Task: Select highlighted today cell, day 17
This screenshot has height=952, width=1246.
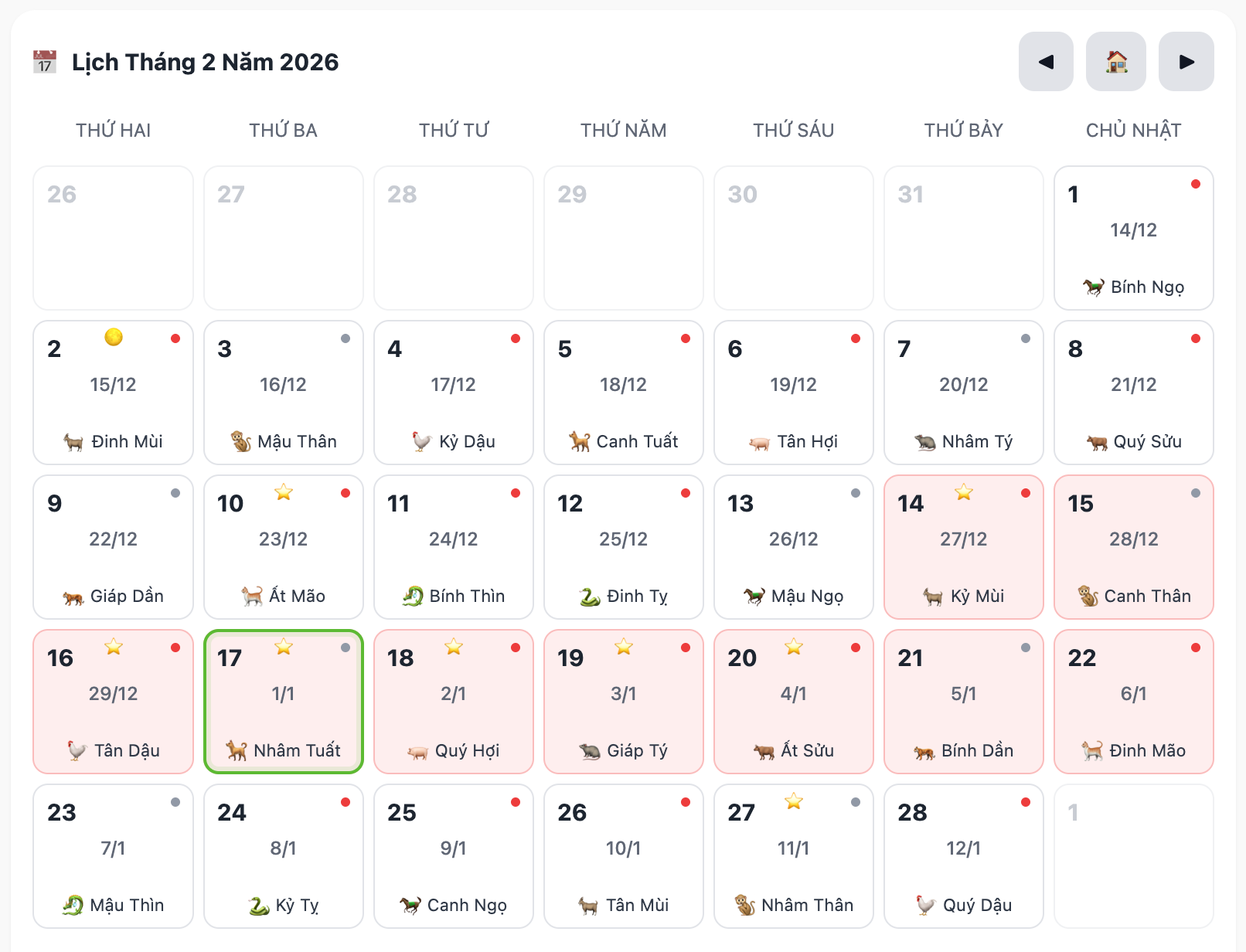Action: coord(284,702)
